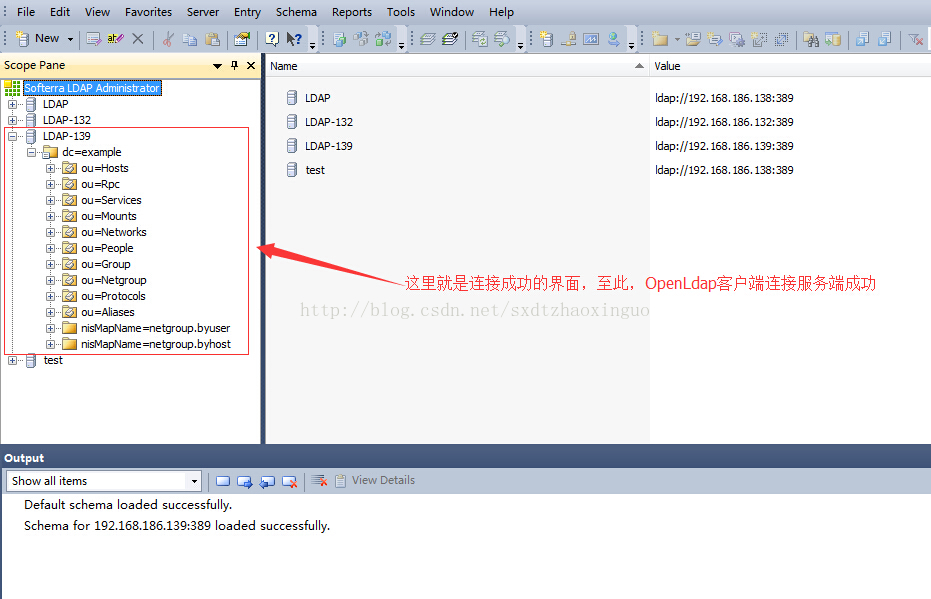
Task: Expand the ou=Hosts node
Action: coord(50,169)
